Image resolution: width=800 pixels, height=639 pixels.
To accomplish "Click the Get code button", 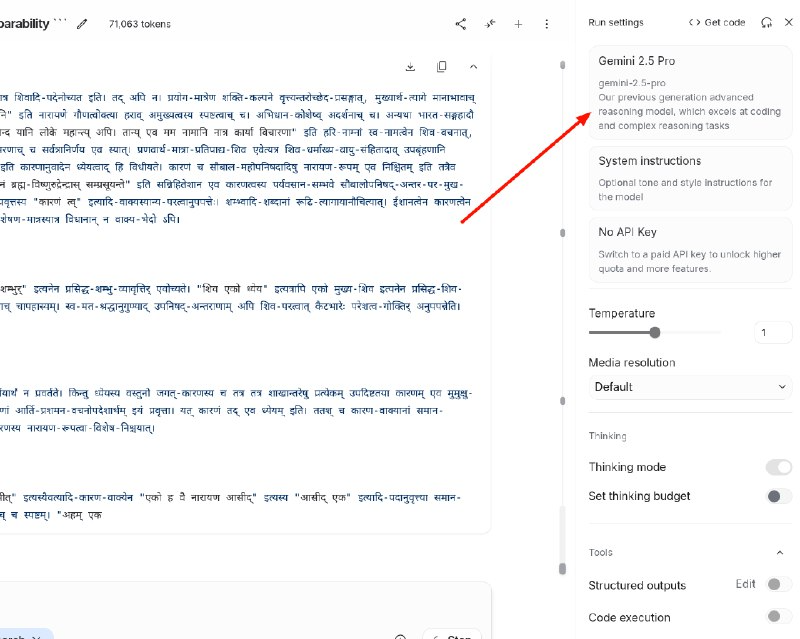I will coord(717,22).
